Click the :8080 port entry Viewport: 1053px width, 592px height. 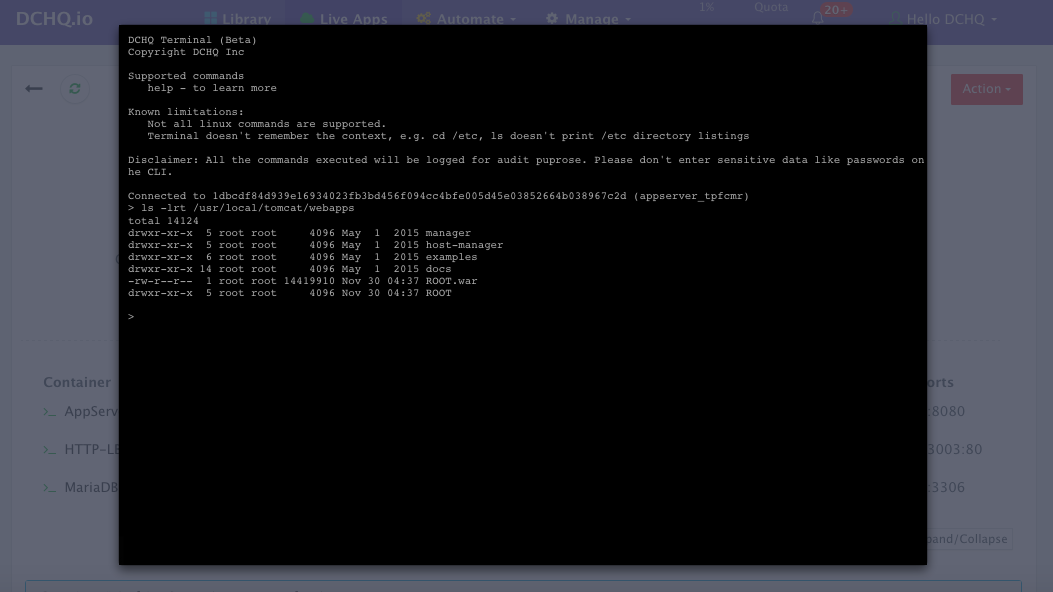click(x=946, y=411)
